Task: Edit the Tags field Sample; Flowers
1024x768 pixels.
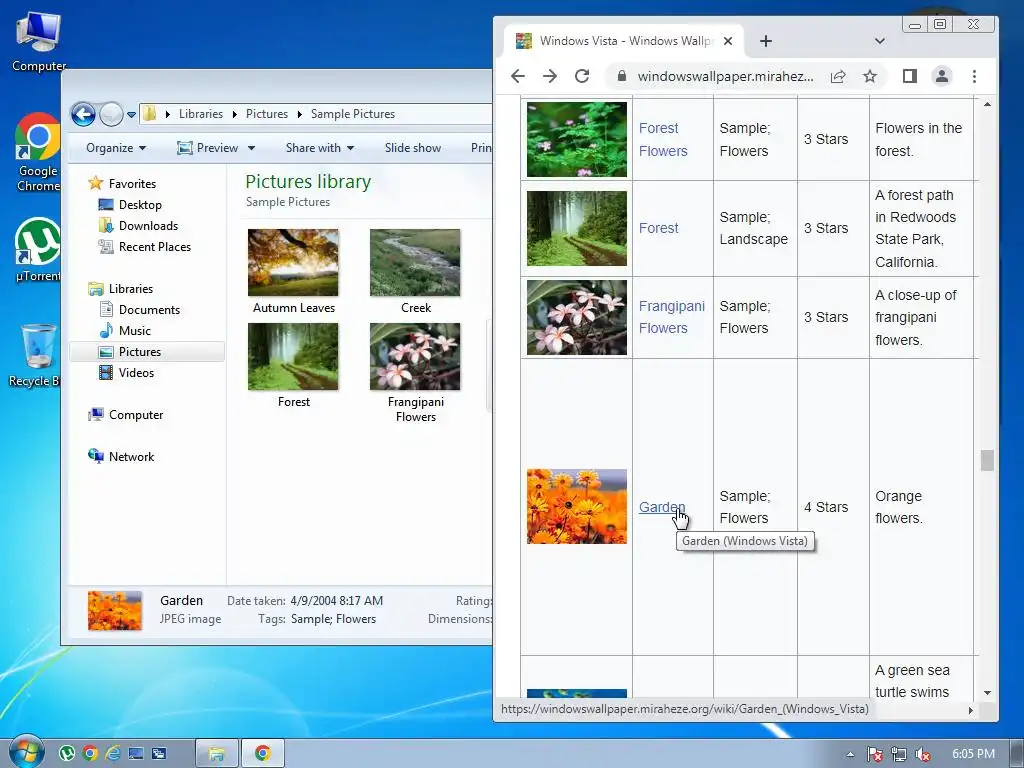Action: pos(333,618)
